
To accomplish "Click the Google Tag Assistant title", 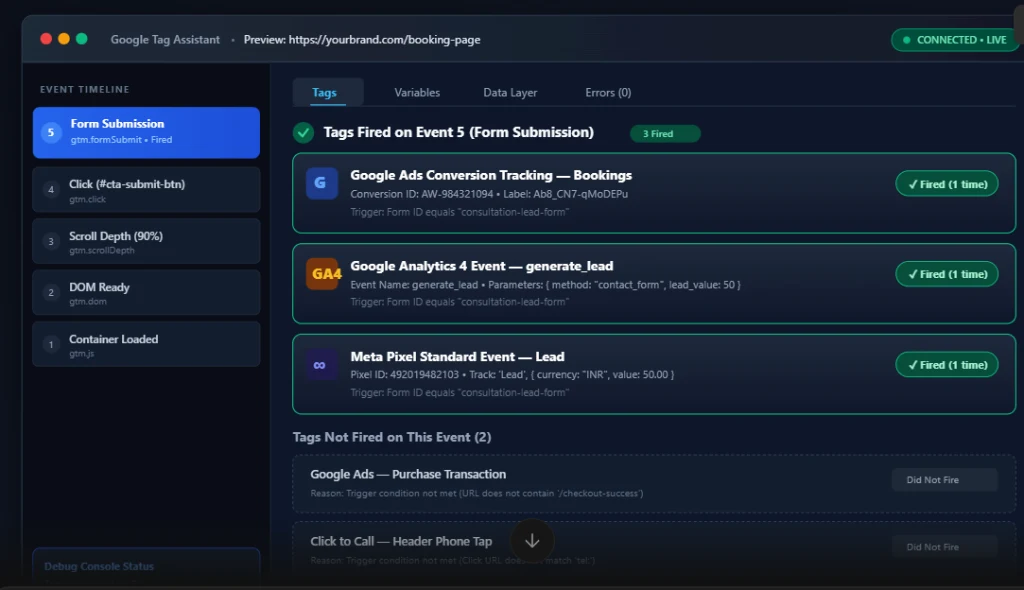I will coord(165,40).
